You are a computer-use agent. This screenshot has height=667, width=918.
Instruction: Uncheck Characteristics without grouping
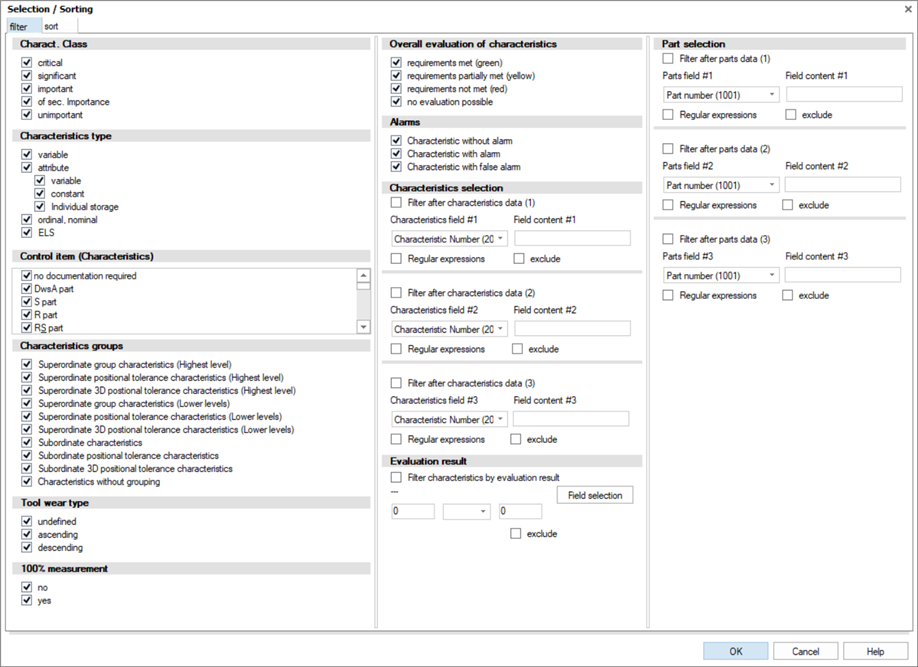coord(26,481)
